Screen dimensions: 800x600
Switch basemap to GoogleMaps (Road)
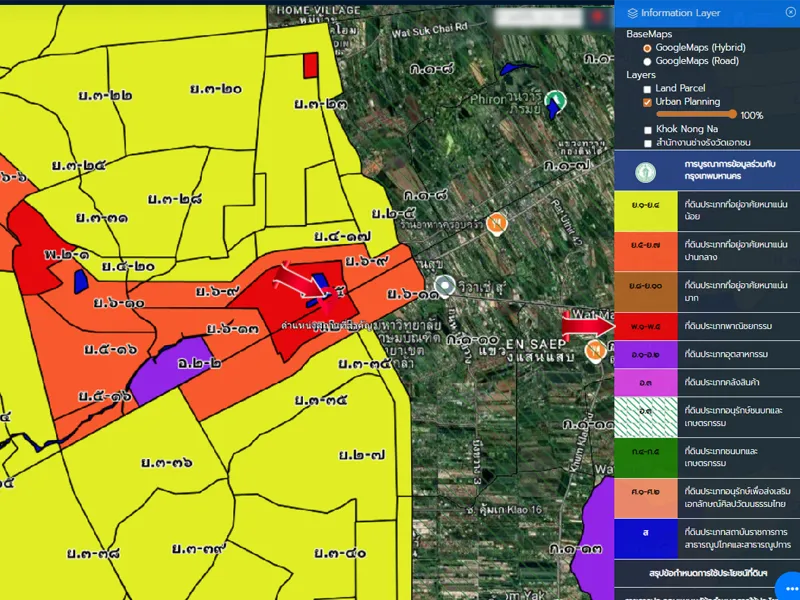tap(647, 61)
